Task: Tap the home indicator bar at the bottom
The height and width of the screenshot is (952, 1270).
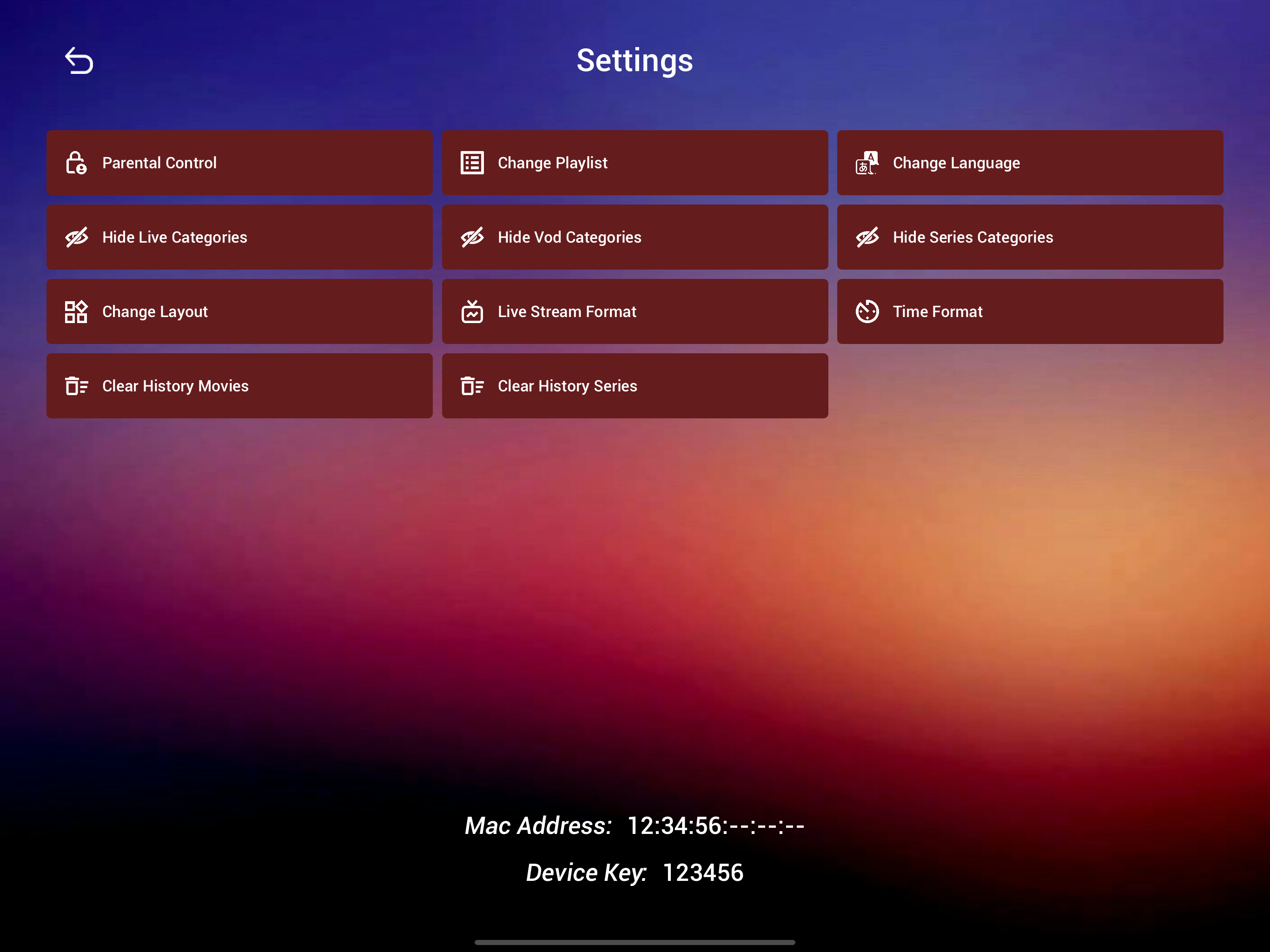Action: pos(635,942)
